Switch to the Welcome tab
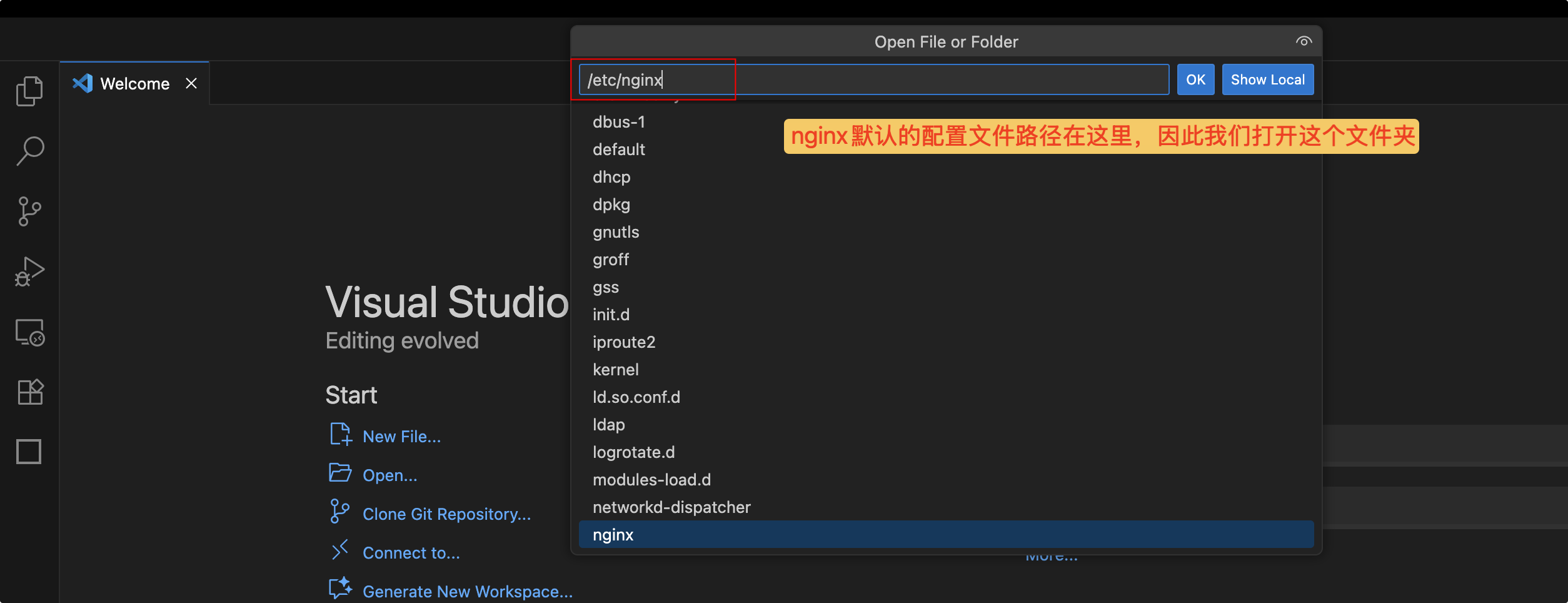The image size is (1568, 603). 135,83
